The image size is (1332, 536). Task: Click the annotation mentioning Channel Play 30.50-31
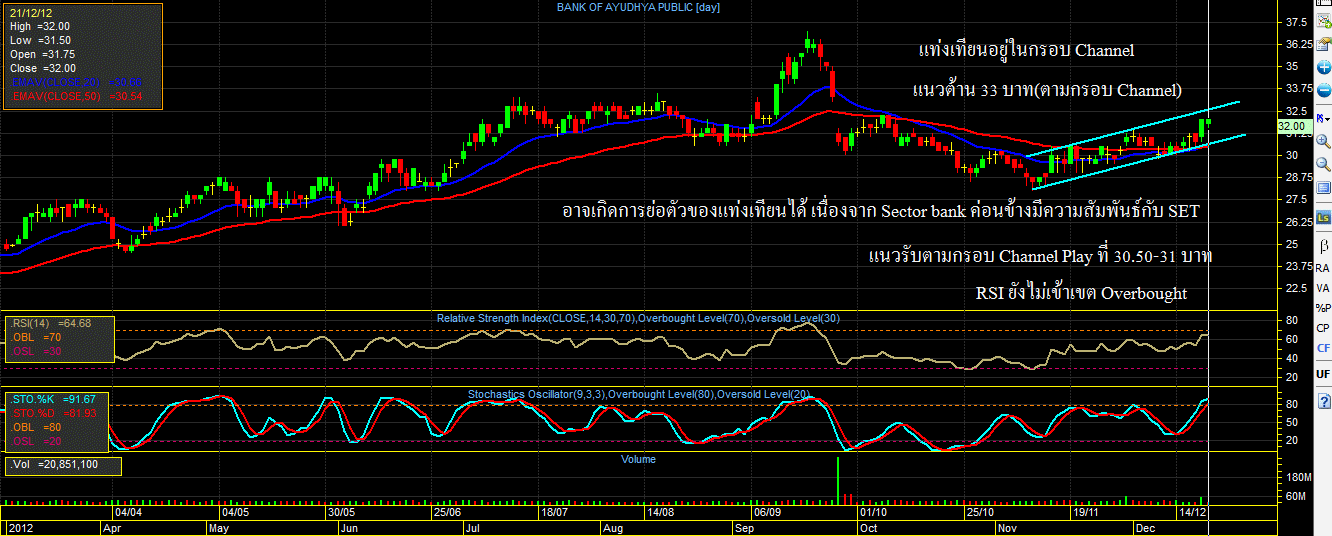[1040, 256]
